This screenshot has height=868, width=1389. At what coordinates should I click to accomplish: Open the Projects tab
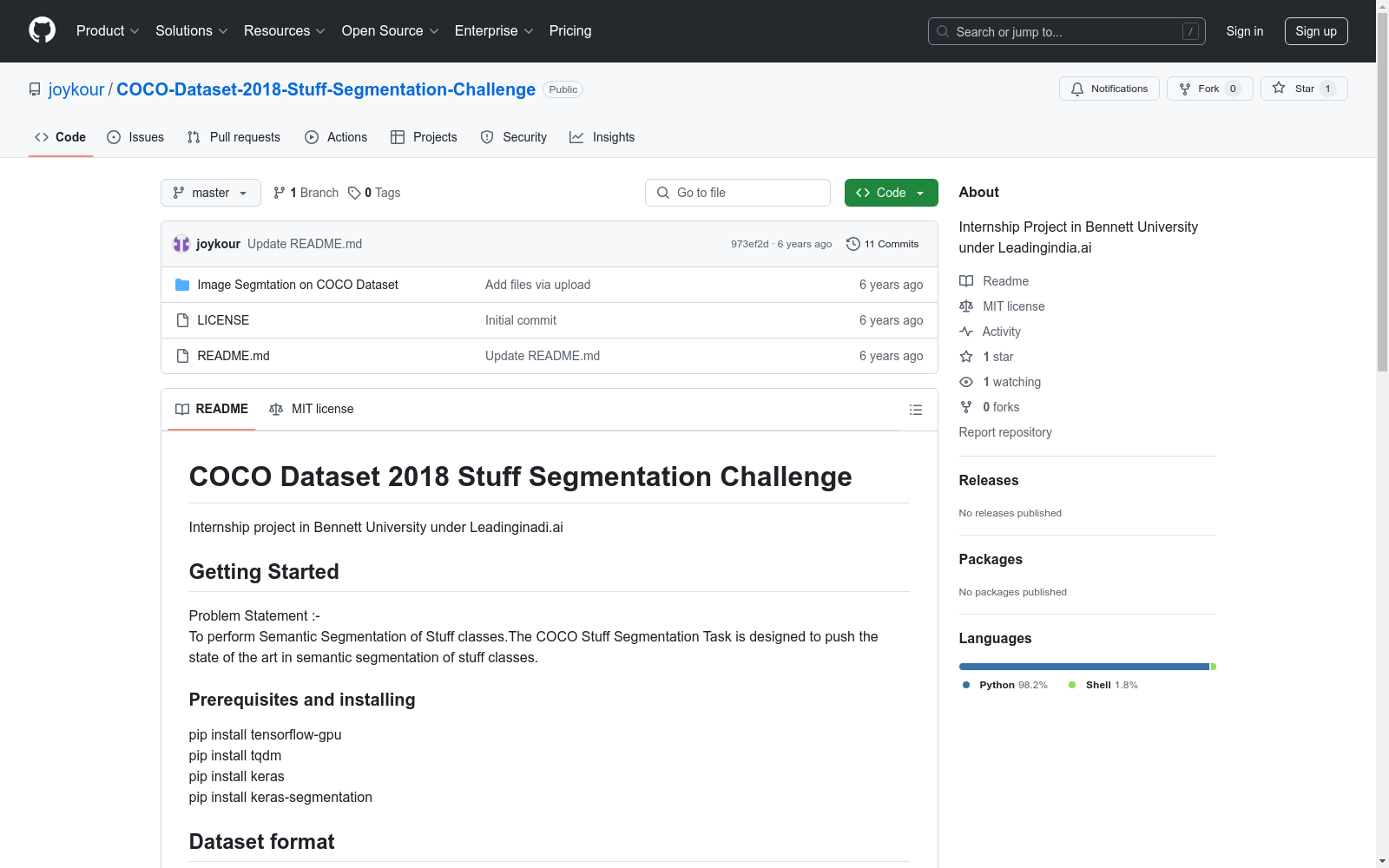[424, 137]
